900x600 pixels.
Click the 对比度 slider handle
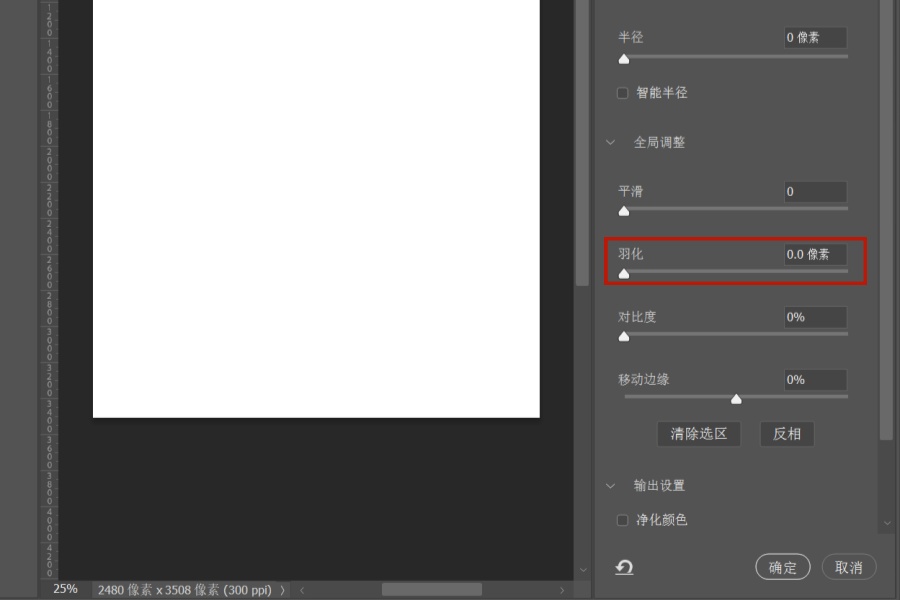(624, 336)
